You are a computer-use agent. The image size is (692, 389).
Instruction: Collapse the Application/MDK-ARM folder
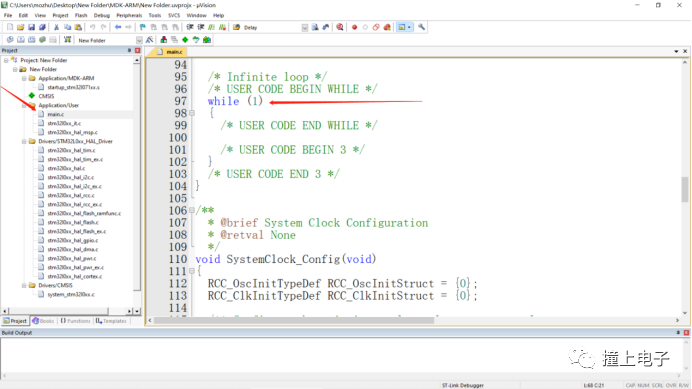click(24, 78)
